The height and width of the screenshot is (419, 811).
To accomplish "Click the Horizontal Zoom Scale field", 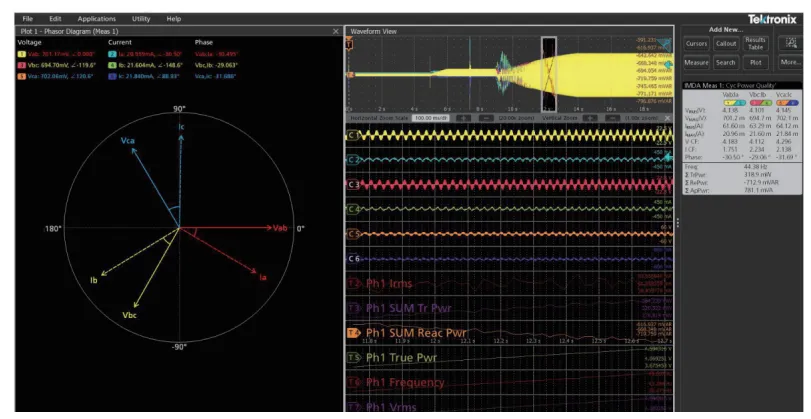I will [434, 117].
